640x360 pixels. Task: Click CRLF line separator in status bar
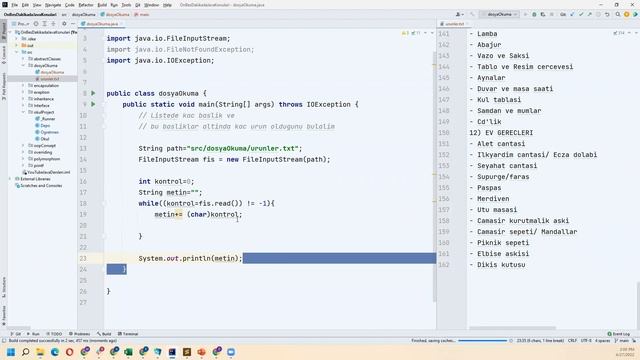pos(572,340)
